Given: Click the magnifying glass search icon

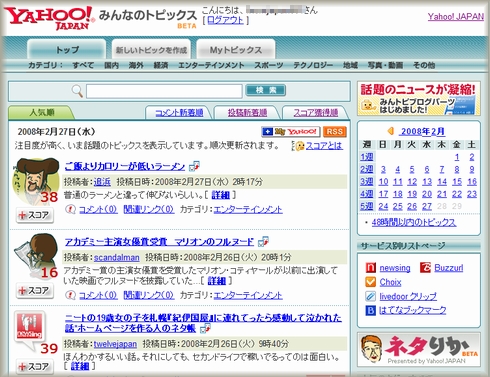Looking at the screenshot, I should click(78, 91).
